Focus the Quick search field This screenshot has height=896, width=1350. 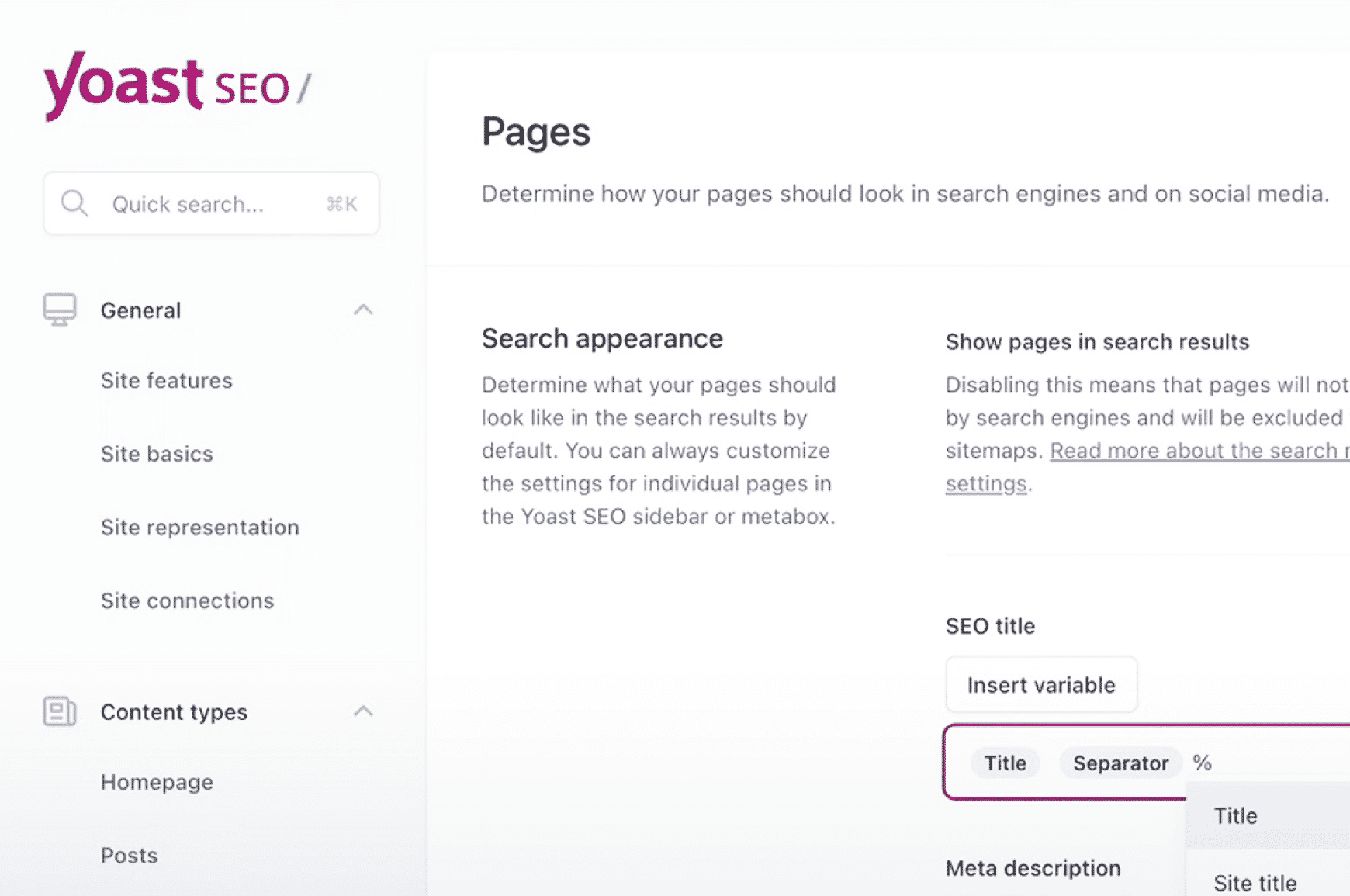click(209, 204)
